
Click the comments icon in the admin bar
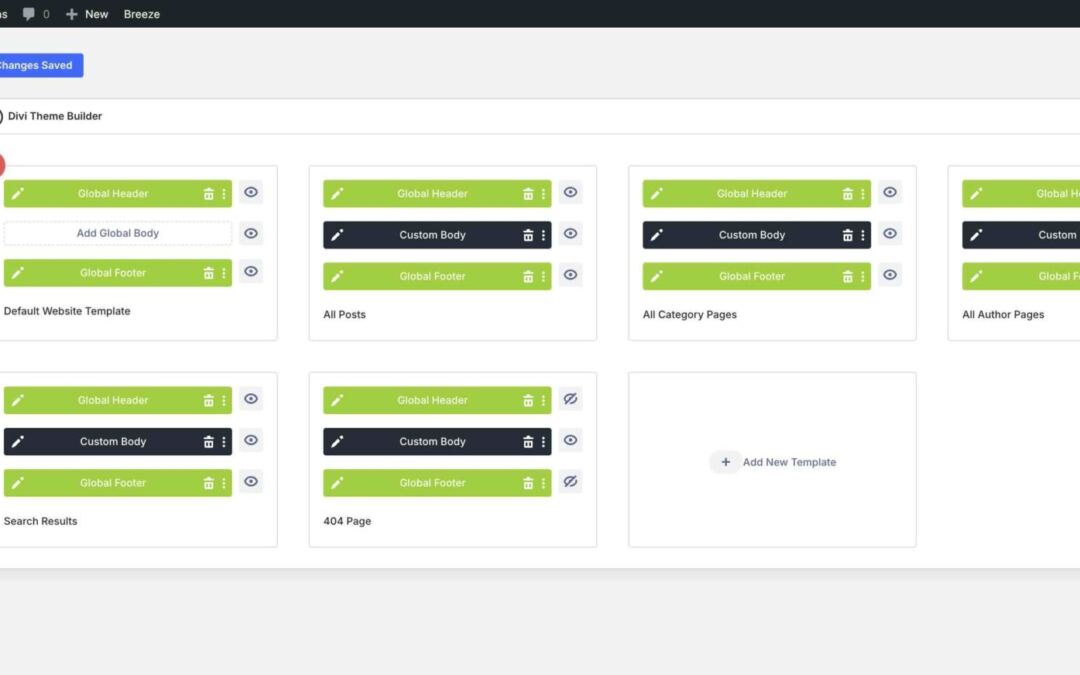30,13
